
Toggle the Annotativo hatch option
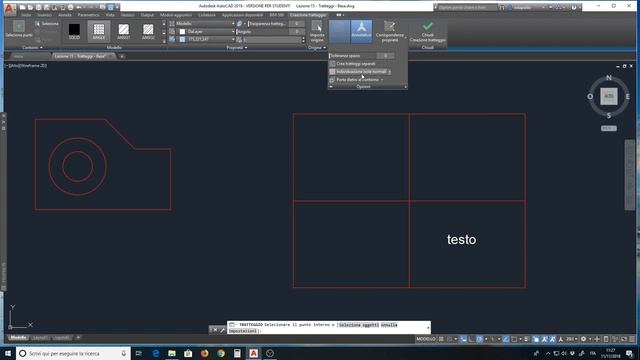(x=361, y=31)
